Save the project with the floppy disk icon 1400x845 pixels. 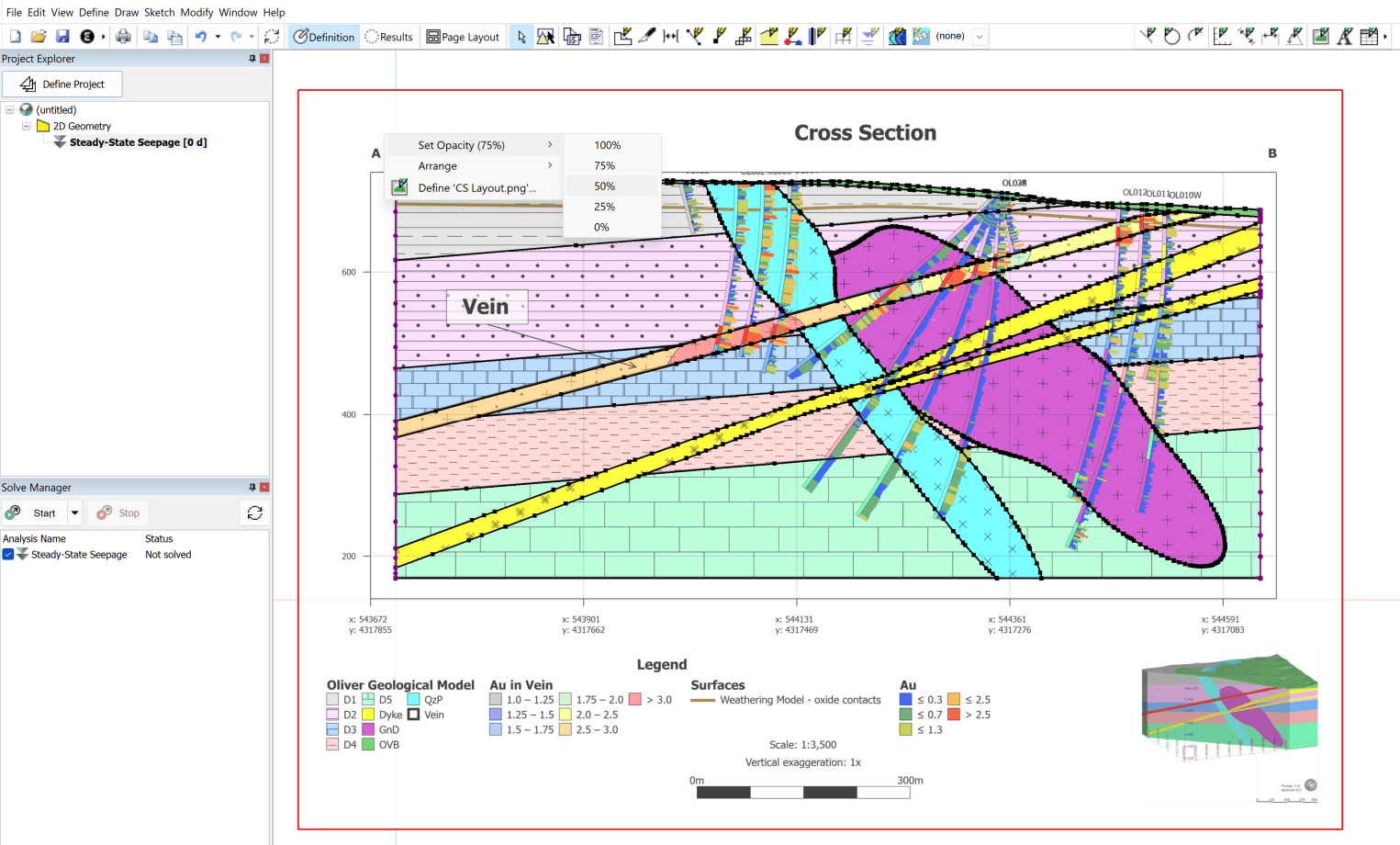62,37
